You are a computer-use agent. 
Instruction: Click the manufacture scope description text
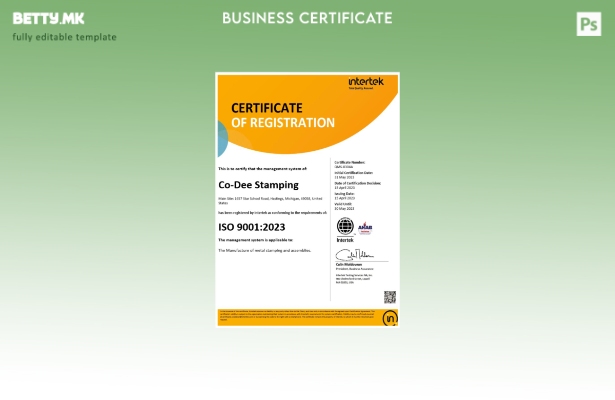(264, 250)
